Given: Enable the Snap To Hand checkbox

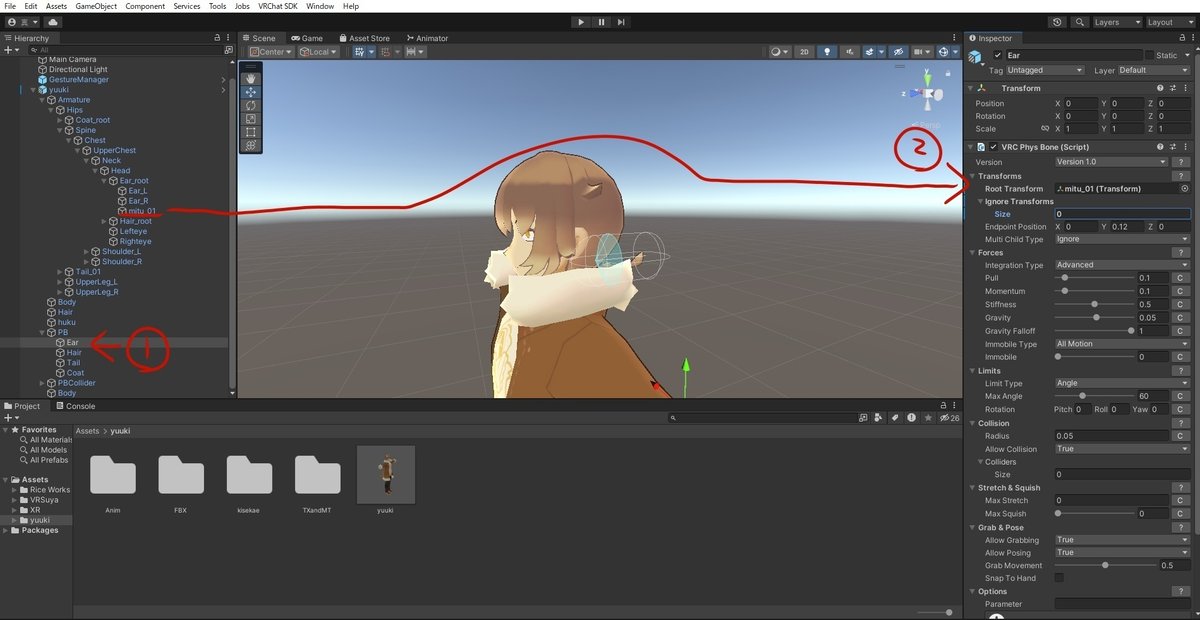Looking at the screenshot, I should pos(1059,578).
